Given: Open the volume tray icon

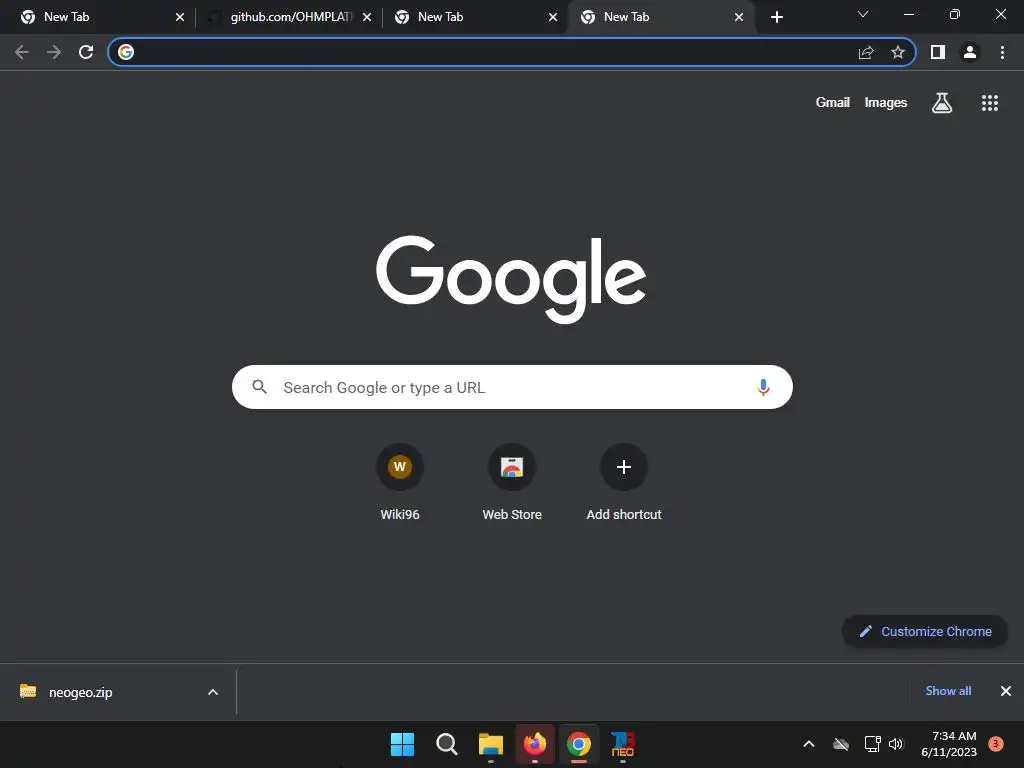Looking at the screenshot, I should 896,744.
